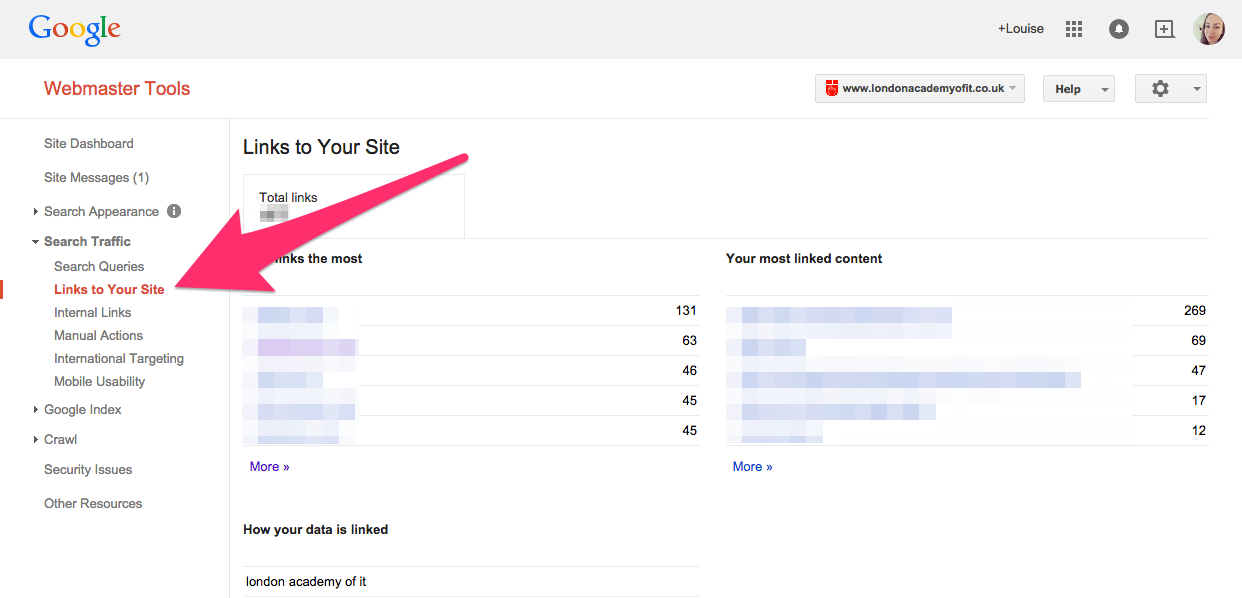Click More under who links the most
The width and height of the screenshot is (1242, 598).
(269, 466)
